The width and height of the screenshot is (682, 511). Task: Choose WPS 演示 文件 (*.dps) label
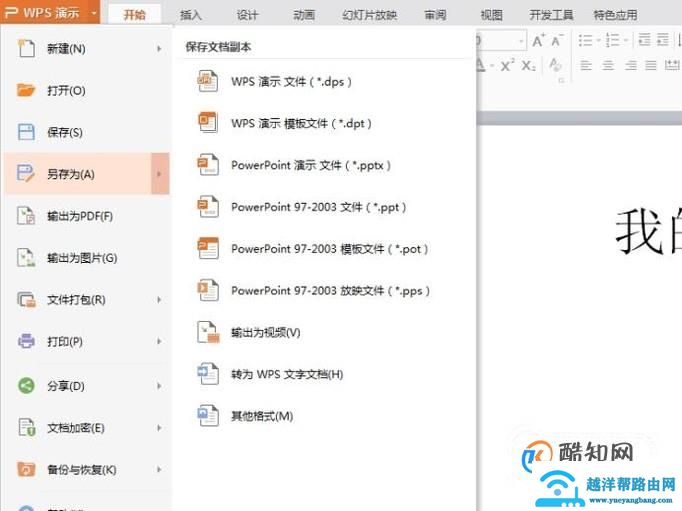(291, 81)
